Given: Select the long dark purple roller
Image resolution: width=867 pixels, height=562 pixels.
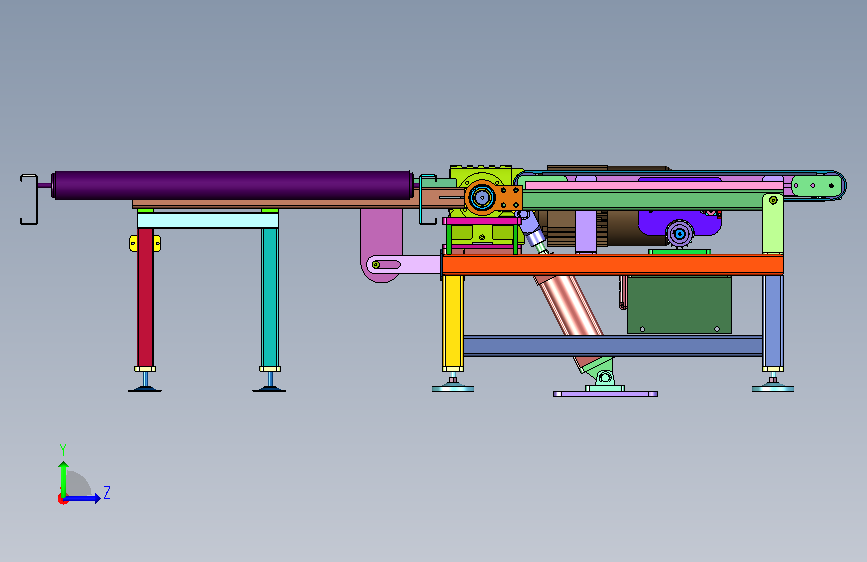Looking at the screenshot, I should pos(232,185).
